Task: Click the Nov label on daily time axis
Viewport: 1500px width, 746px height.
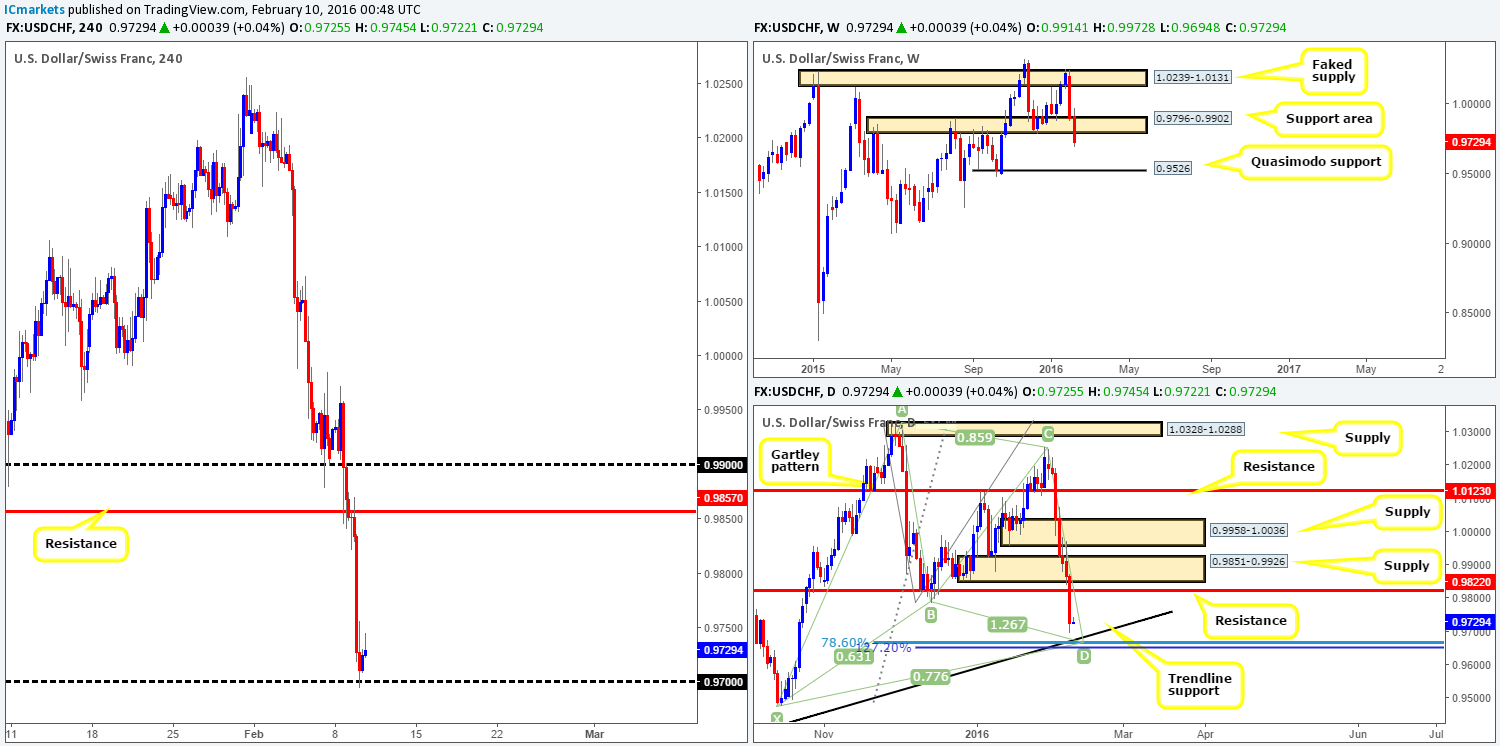Action: point(823,735)
